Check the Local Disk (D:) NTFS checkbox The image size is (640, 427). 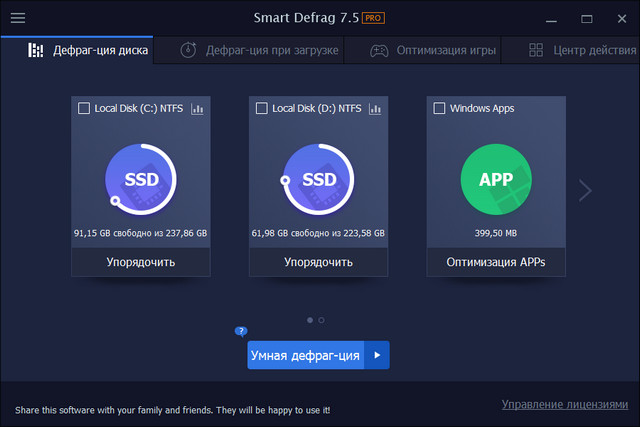click(262, 108)
